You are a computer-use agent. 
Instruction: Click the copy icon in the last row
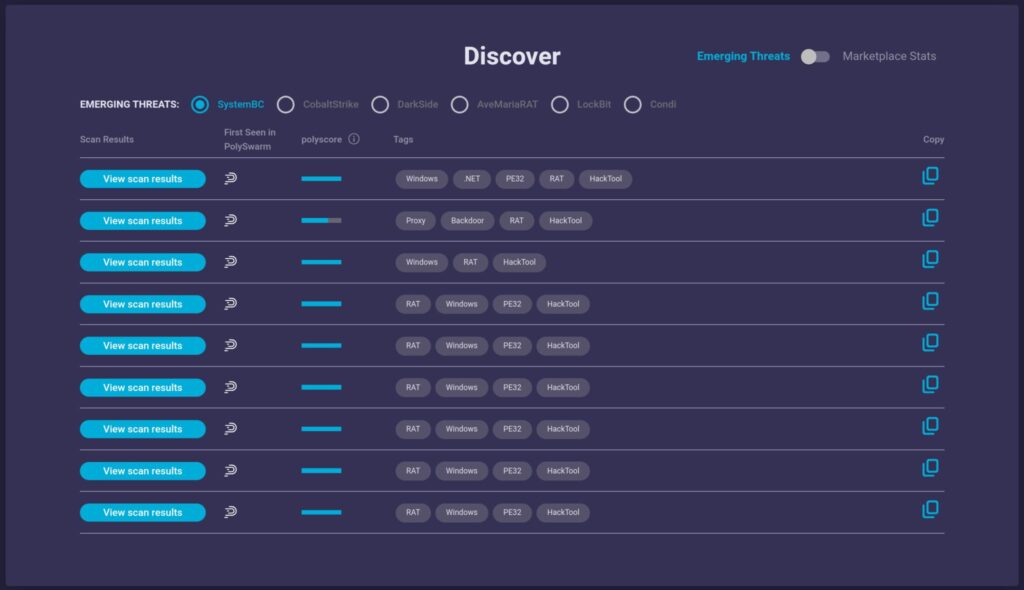(930, 509)
